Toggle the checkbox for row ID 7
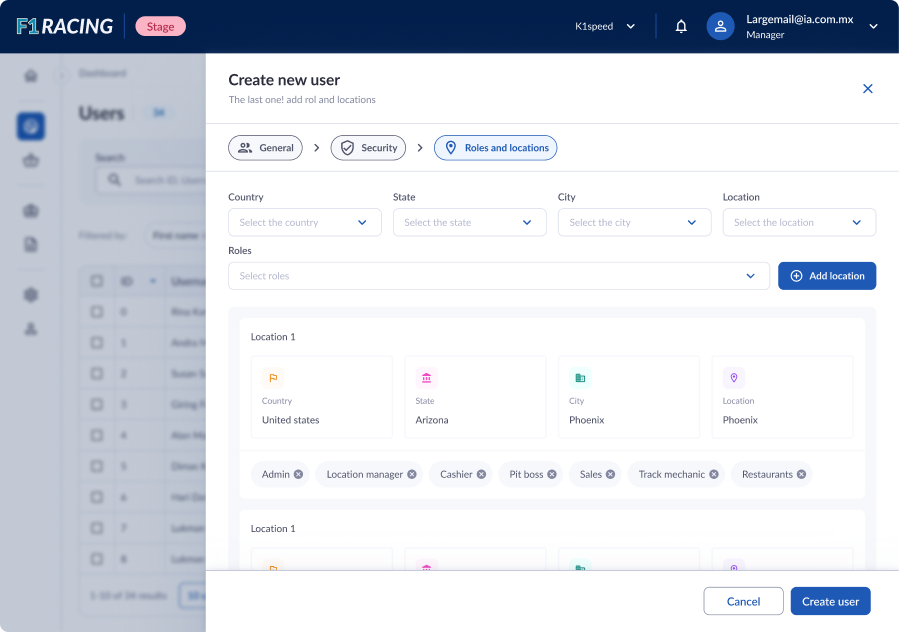This screenshot has width=899, height=632. 97,528
